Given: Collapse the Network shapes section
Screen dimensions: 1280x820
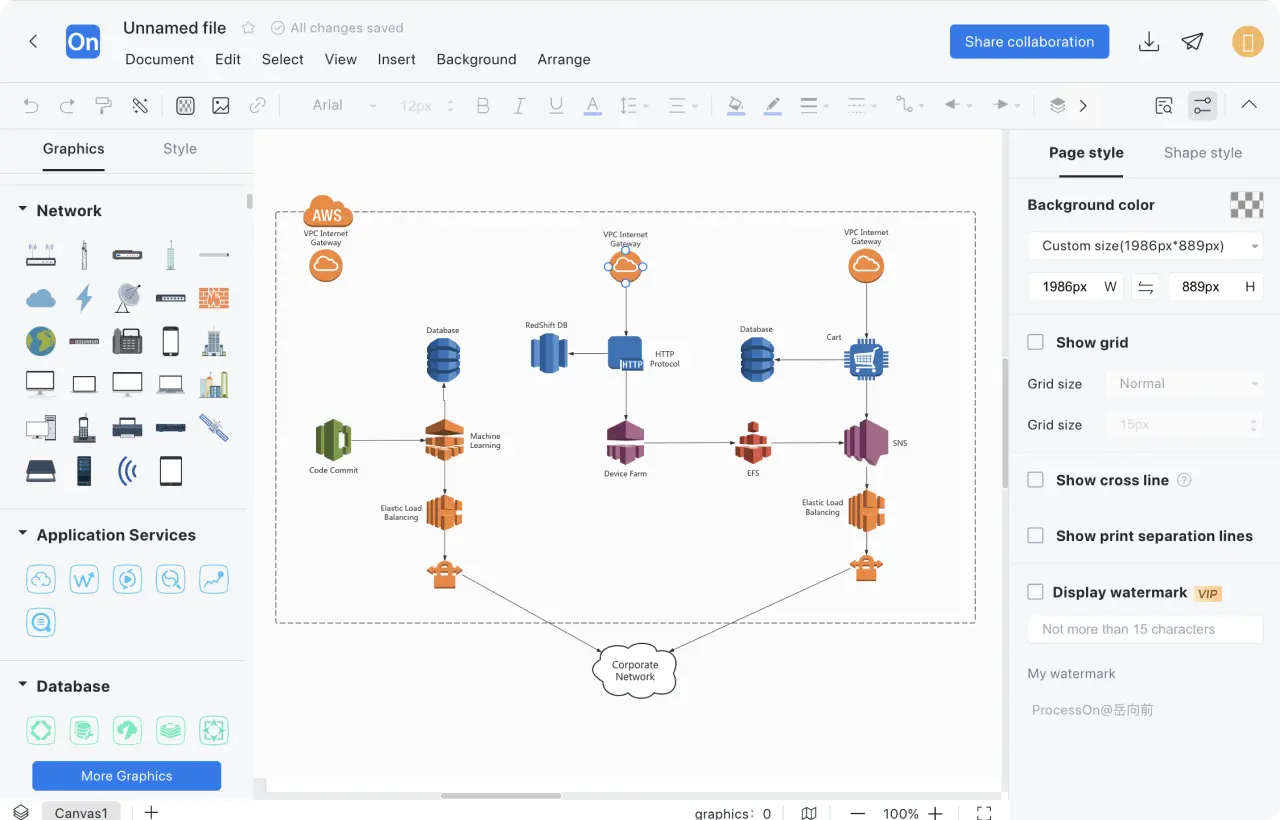Looking at the screenshot, I should [x=23, y=210].
